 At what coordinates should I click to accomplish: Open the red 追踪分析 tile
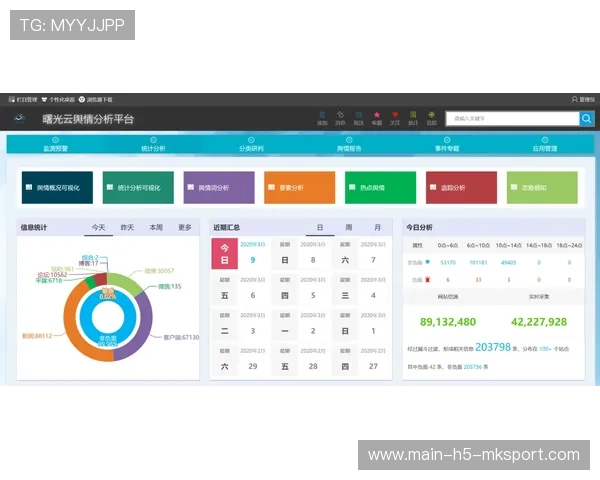(460, 187)
